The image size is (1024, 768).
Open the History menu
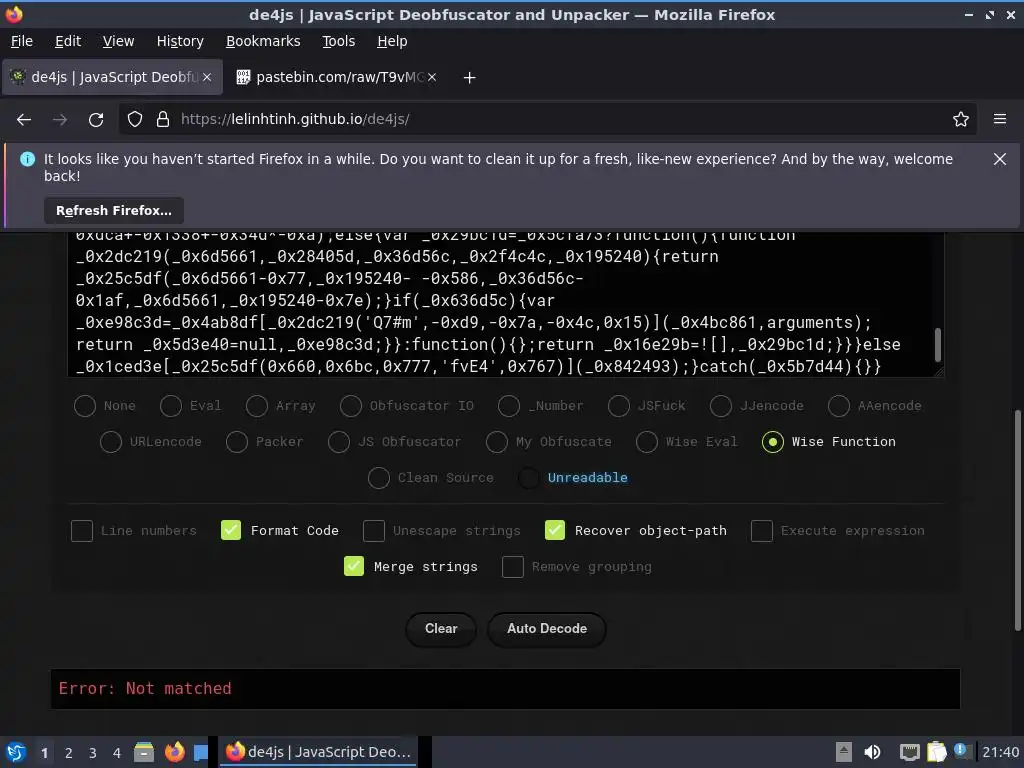[180, 41]
